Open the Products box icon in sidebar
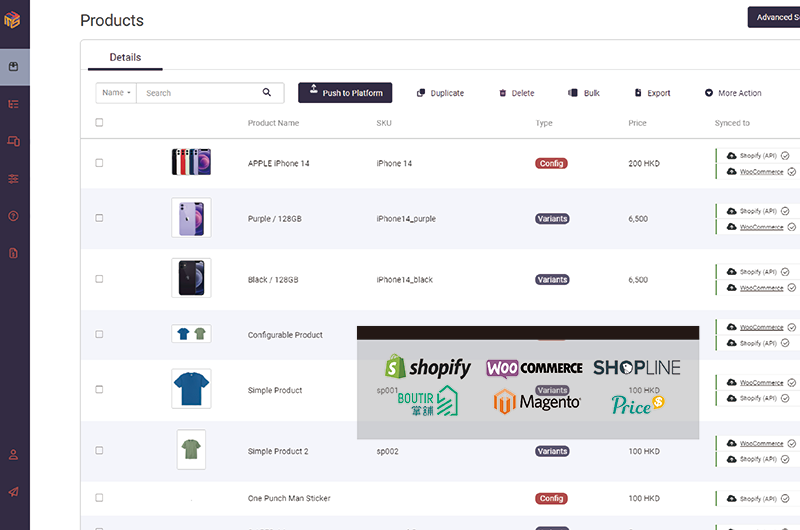 (14, 67)
